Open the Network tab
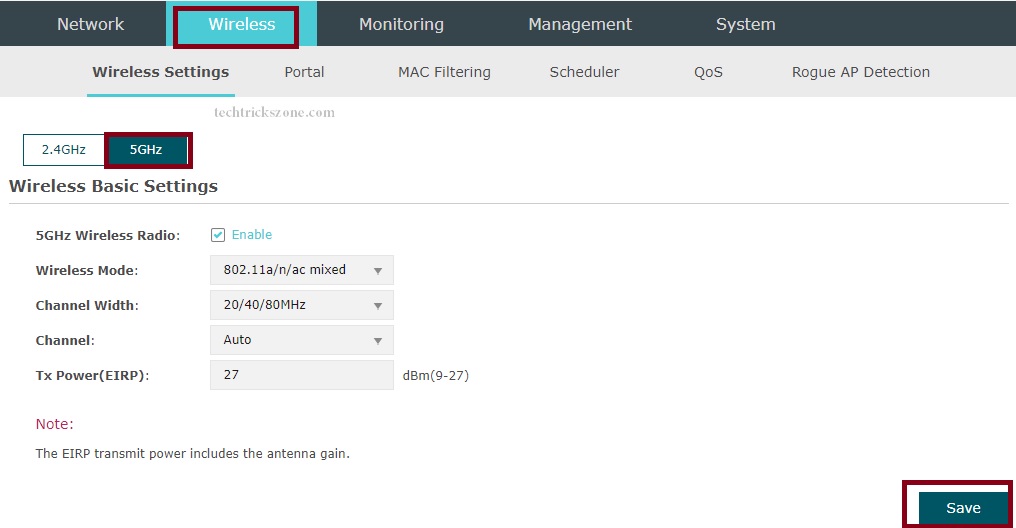The image size is (1016, 528). click(x=90, y=24)
